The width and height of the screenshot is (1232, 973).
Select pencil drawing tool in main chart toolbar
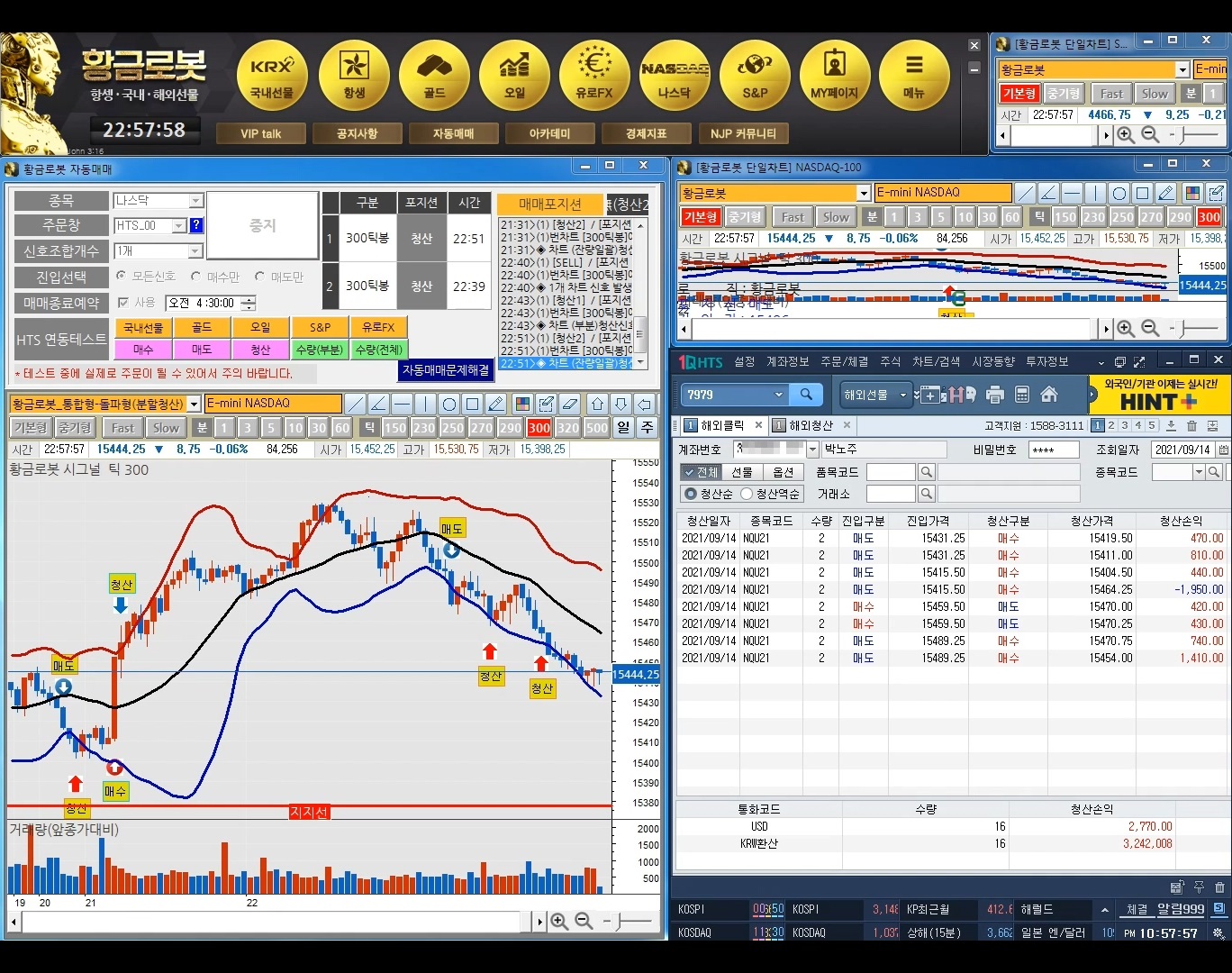click(x=496, y=404)
